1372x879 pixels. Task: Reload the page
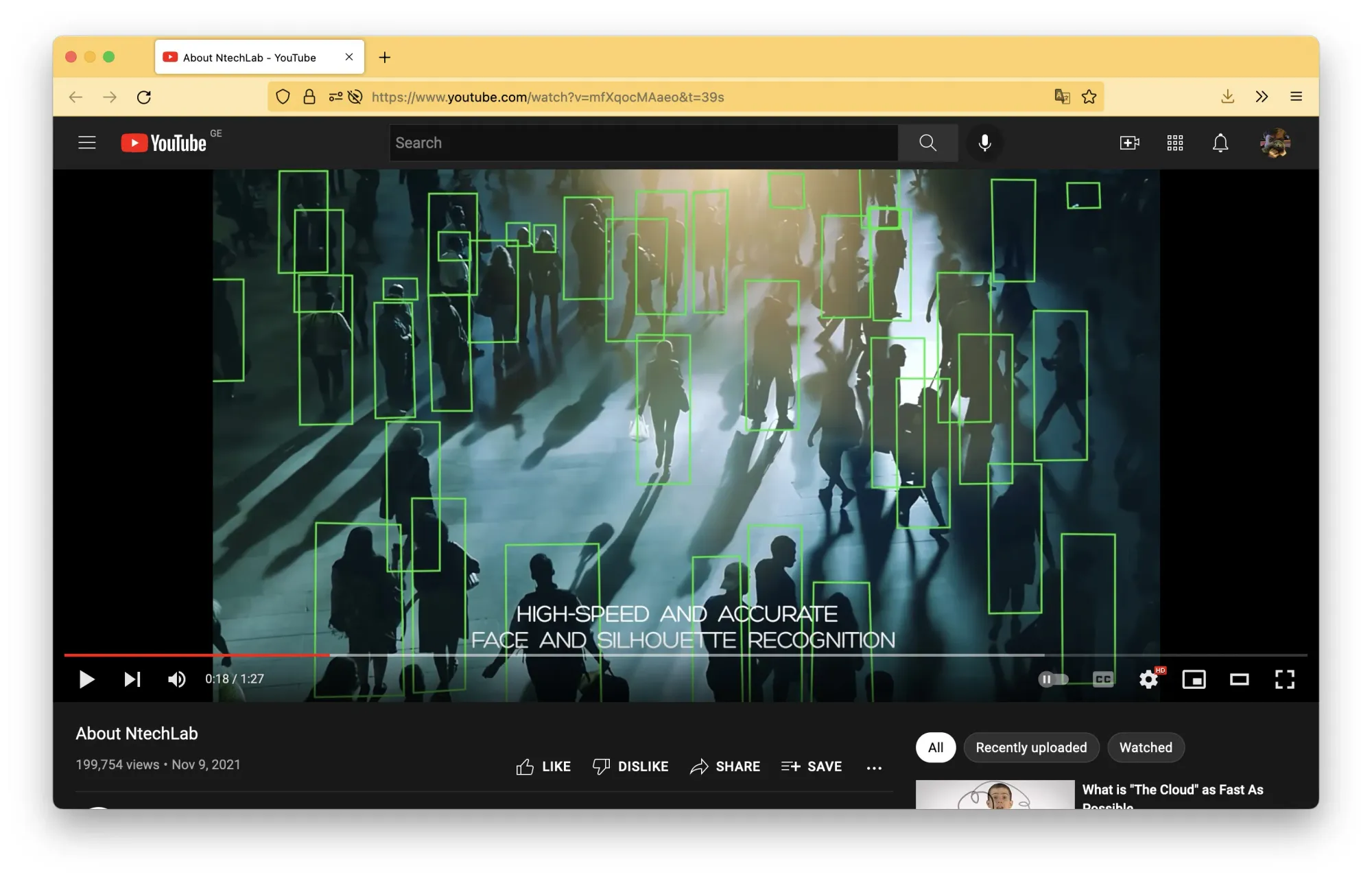(144, 97)
